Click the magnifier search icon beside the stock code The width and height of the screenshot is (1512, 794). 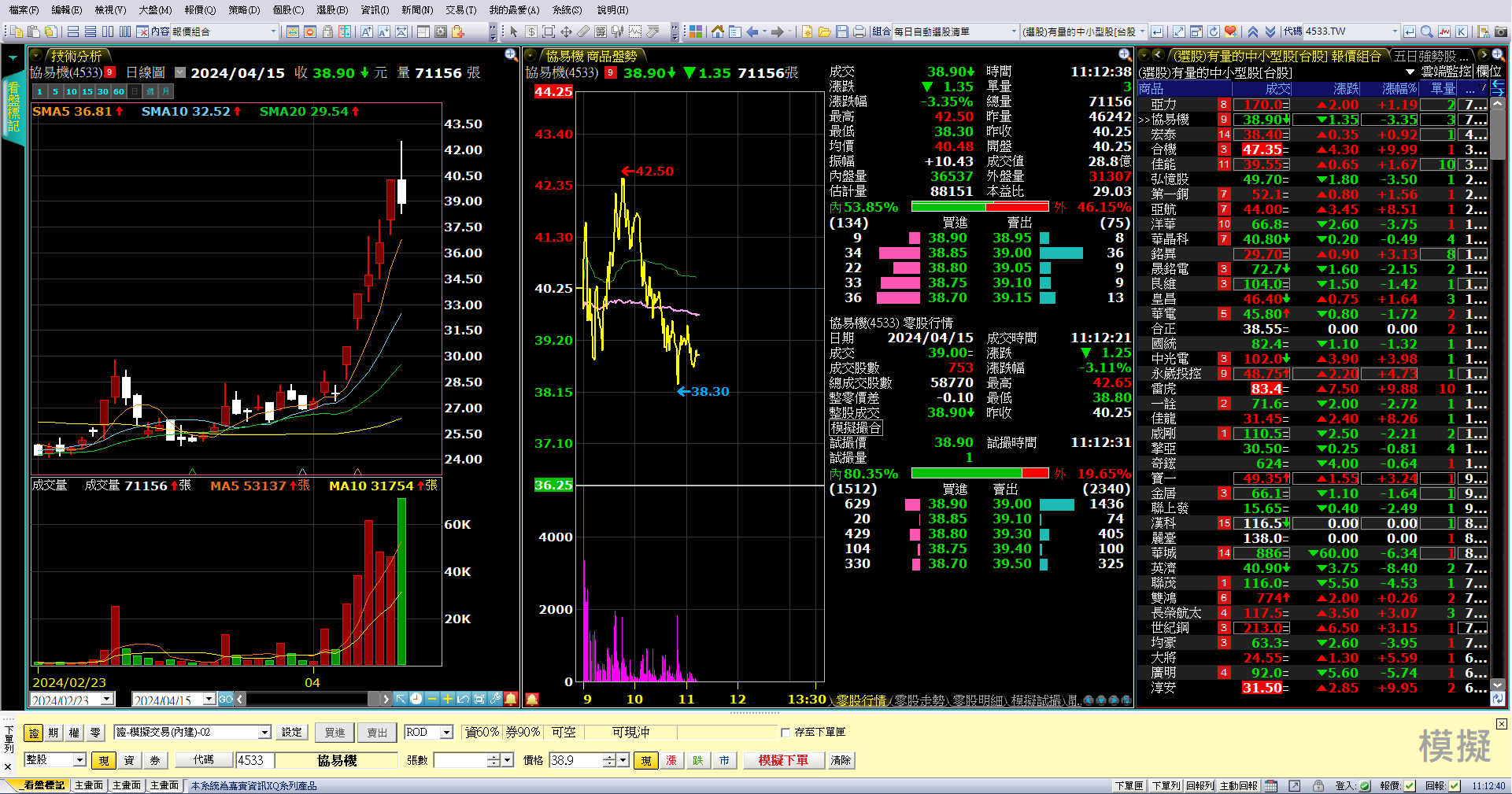coord(1426,31)
